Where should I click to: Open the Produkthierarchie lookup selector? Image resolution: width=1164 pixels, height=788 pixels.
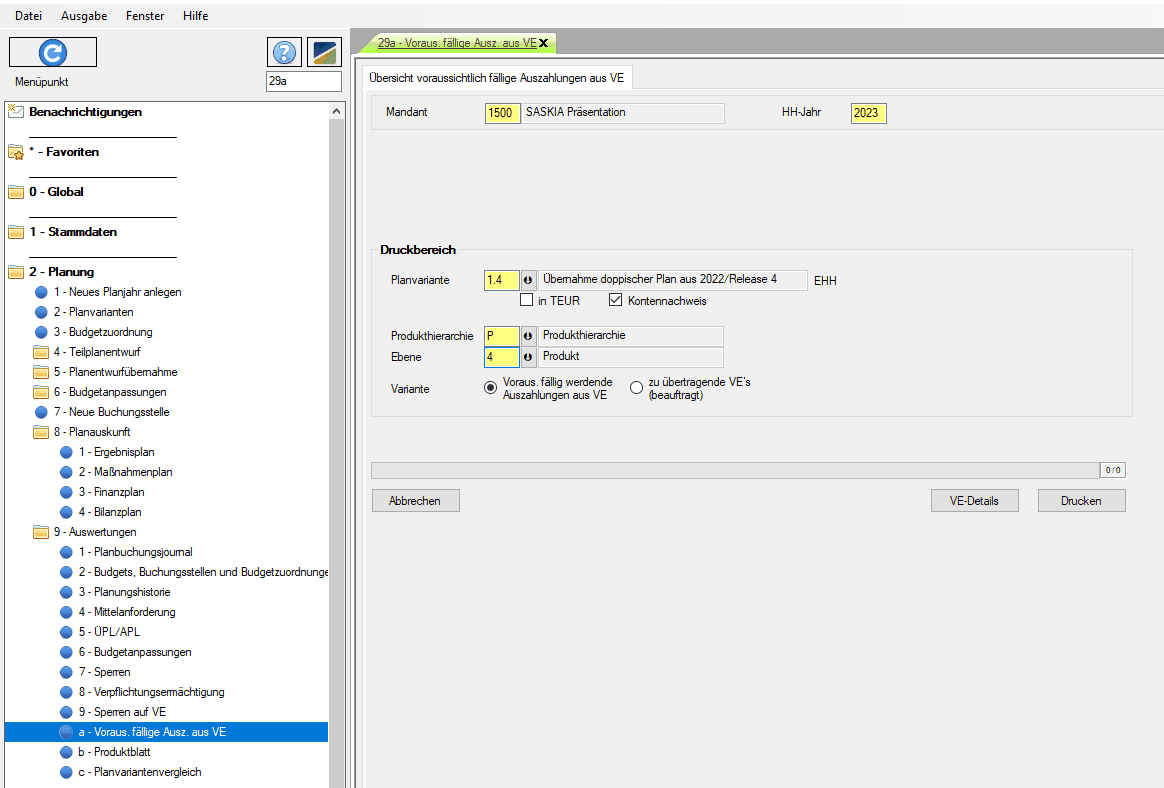click(528, 336)
